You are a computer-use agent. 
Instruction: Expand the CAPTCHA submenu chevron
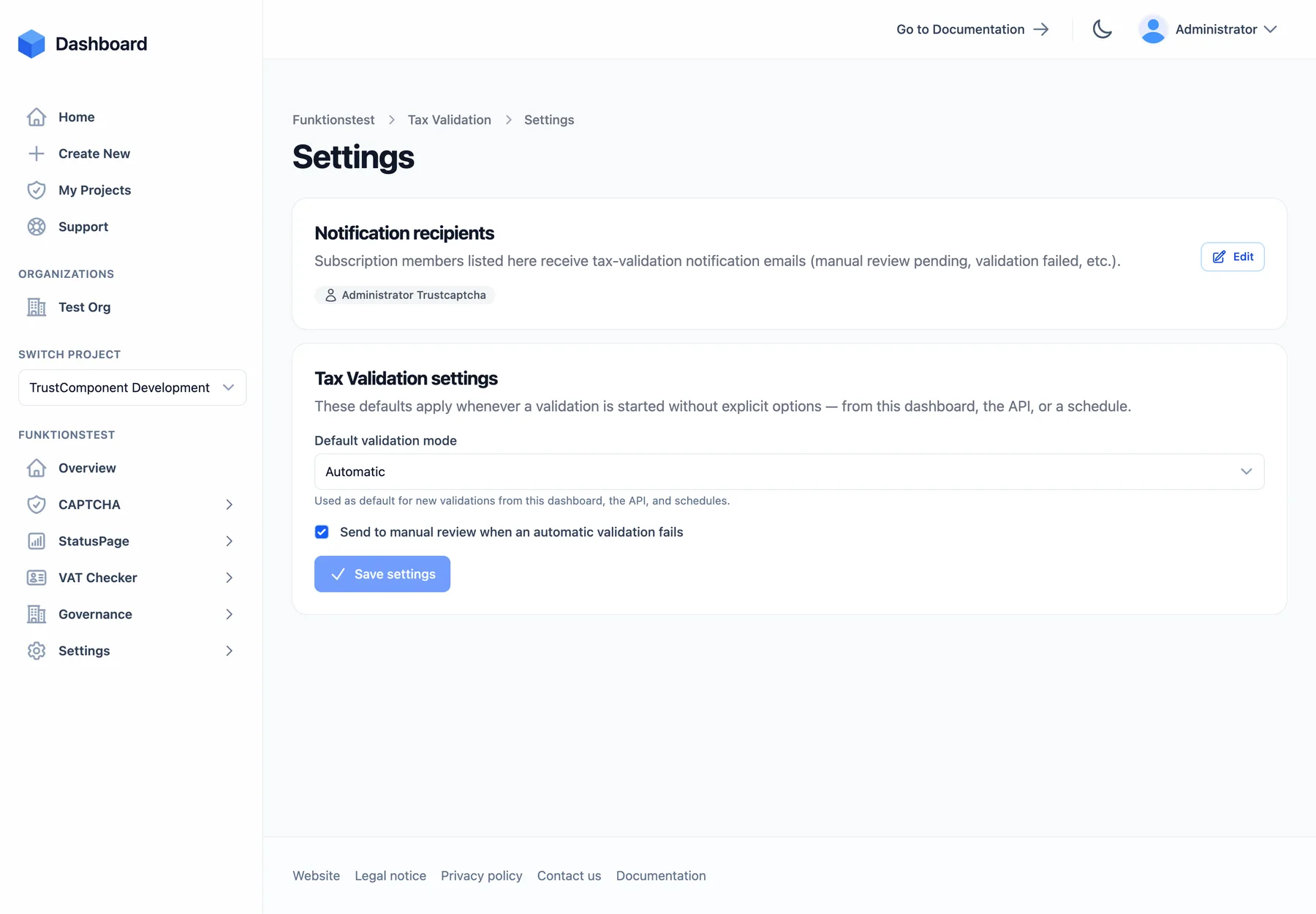click(230, 505)
